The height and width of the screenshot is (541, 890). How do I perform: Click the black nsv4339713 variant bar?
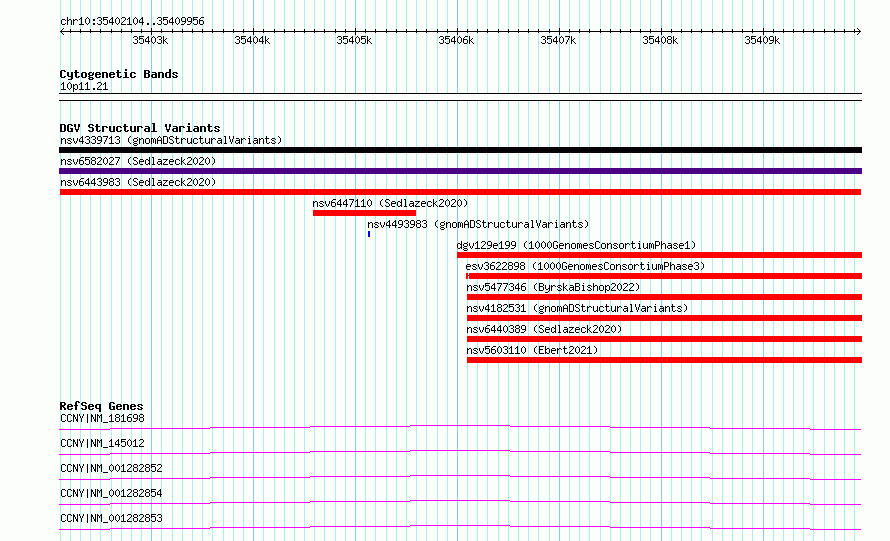(460, 150)
